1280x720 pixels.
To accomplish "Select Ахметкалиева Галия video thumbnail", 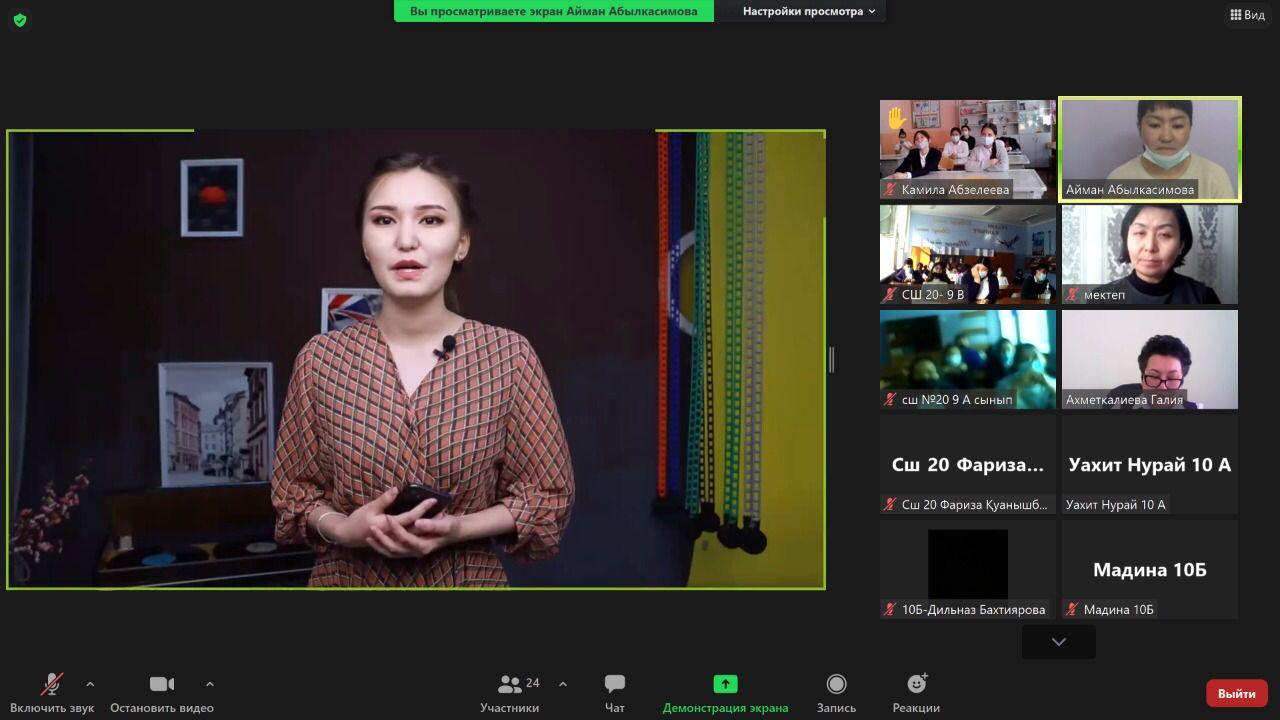I will (x=1149, y=359).
